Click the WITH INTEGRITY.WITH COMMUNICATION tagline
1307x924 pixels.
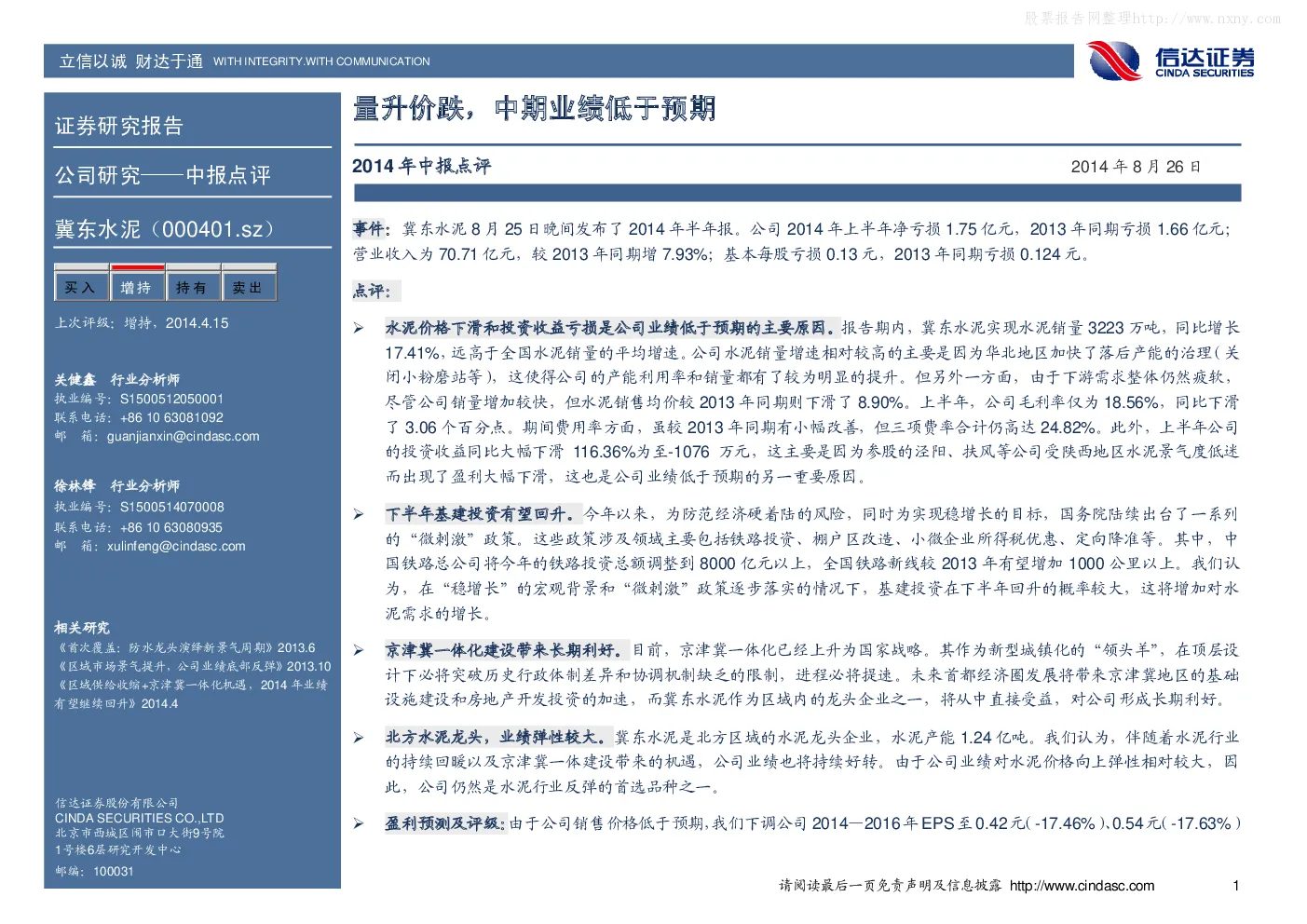click(321, 61)
